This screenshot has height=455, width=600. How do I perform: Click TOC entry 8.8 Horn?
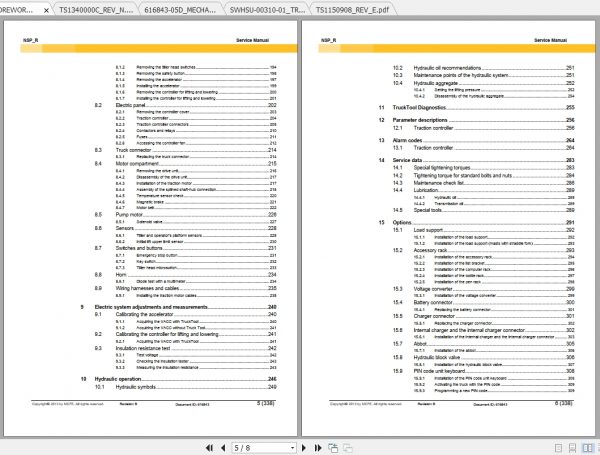click(186, 275)
